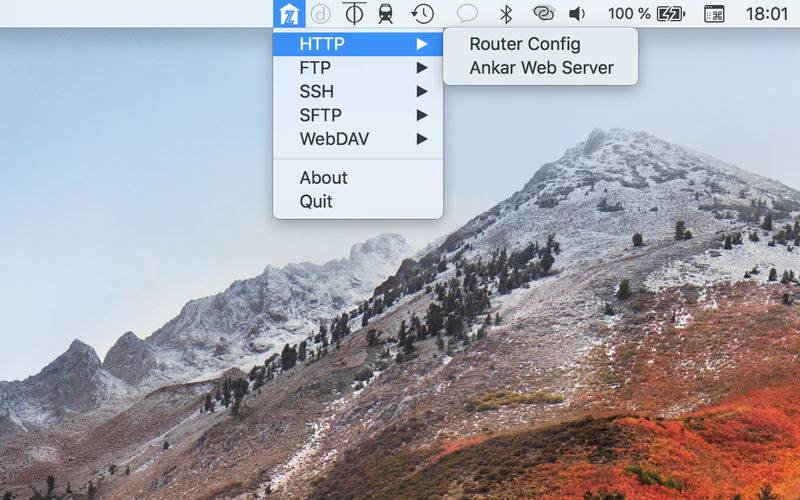Click the circle with vertical line menu bar icon
800x500 pixels.
[x=354, y=13]
